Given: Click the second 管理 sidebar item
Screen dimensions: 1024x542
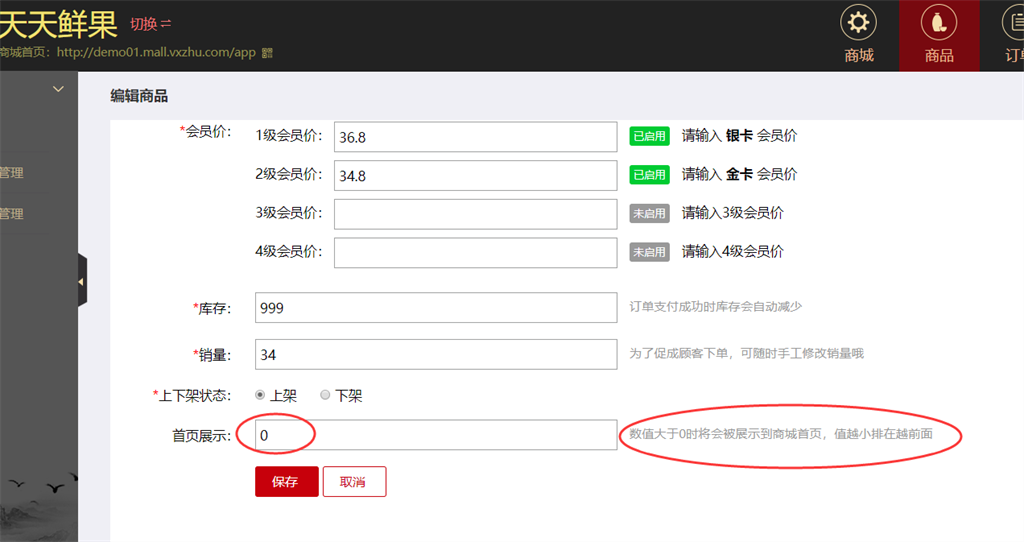Looking at the screenshot, I should point(11,214).
